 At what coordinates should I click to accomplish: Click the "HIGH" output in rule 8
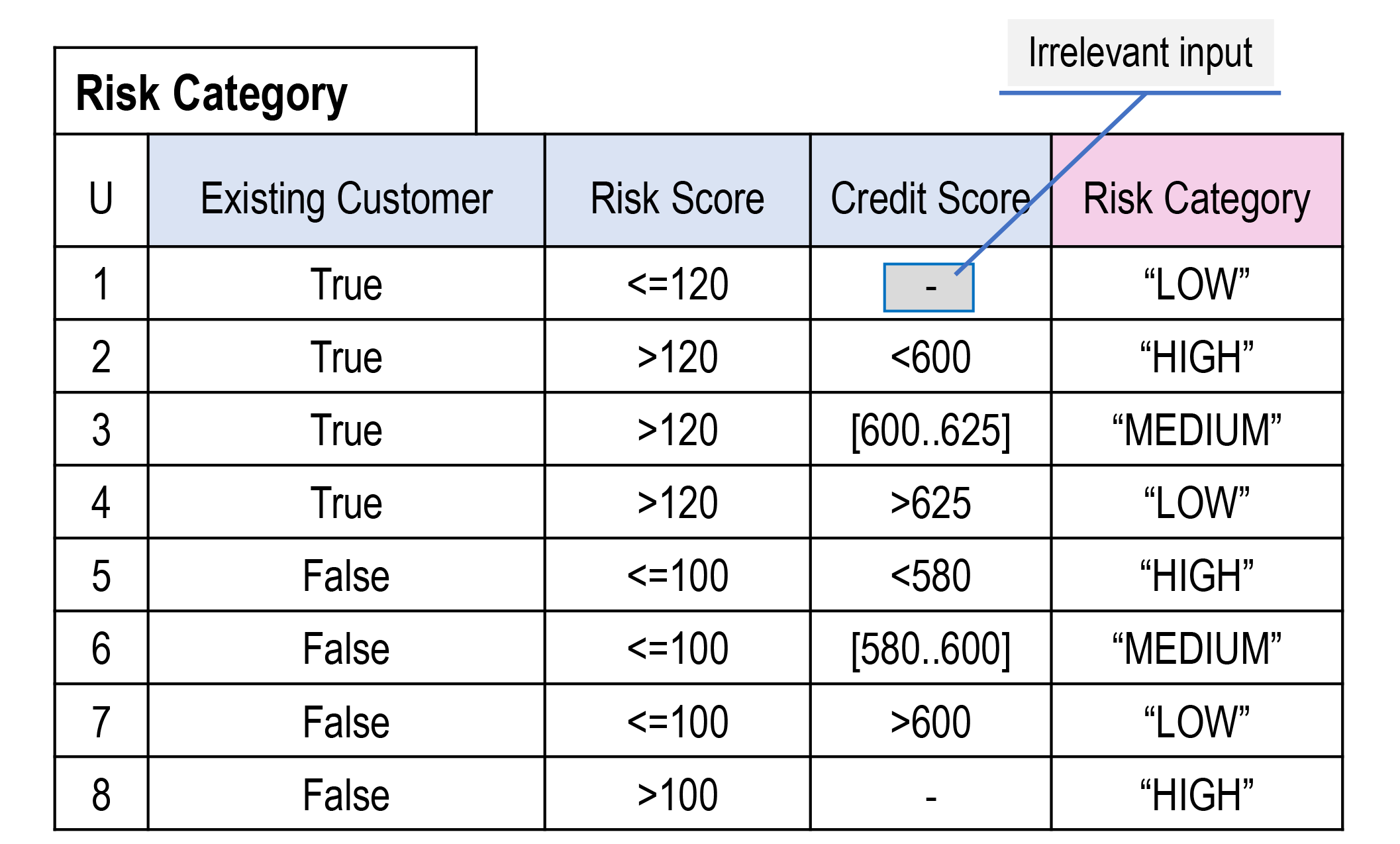1196,794
